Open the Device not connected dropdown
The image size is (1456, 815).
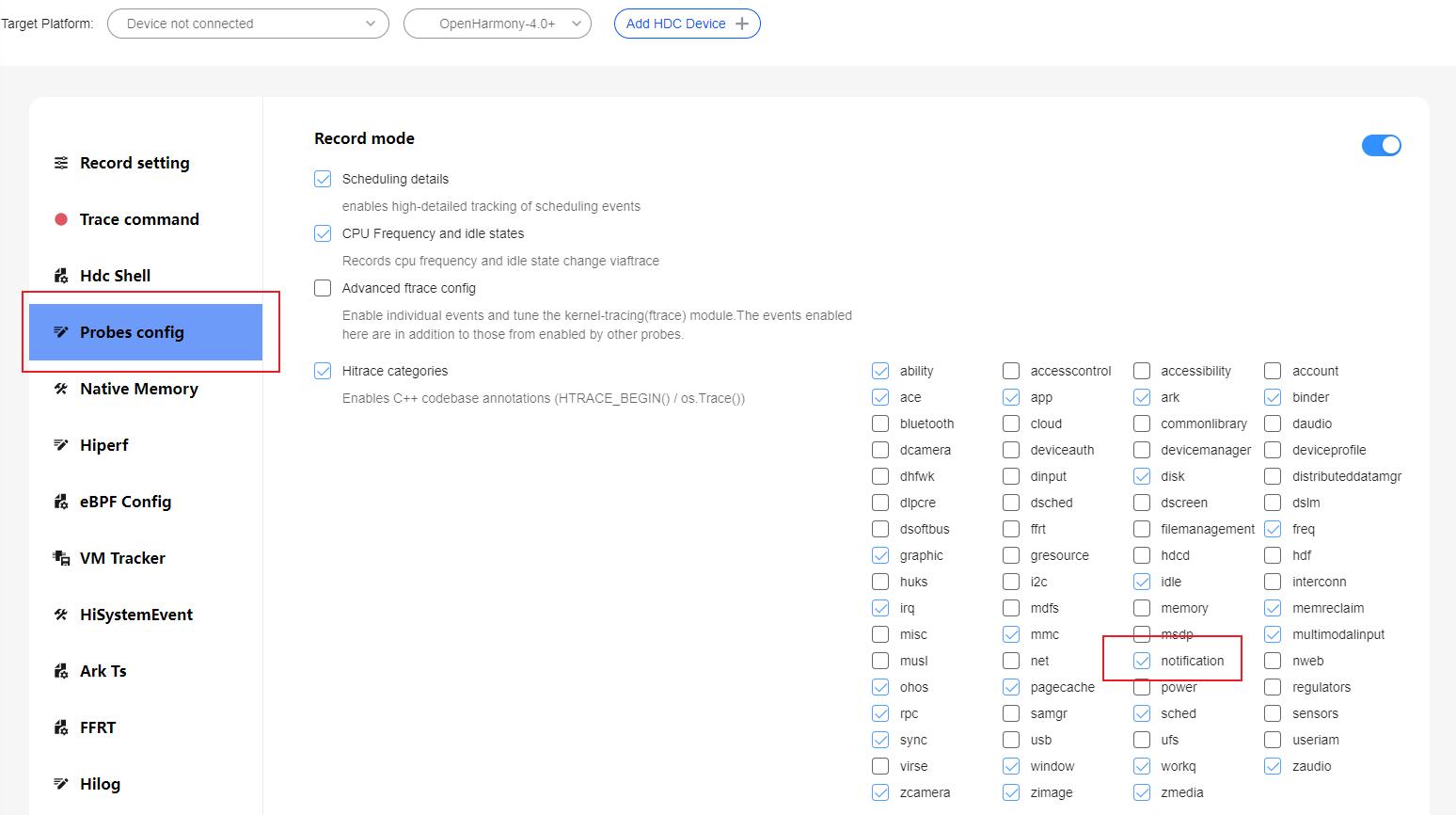click(248, 24)
